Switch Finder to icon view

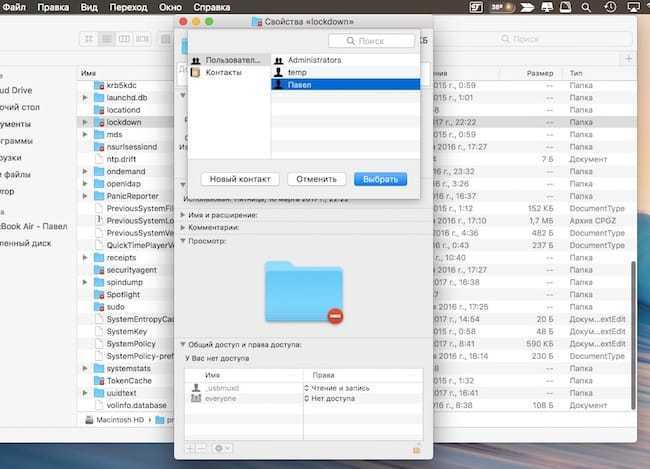(x=89, y=39)
